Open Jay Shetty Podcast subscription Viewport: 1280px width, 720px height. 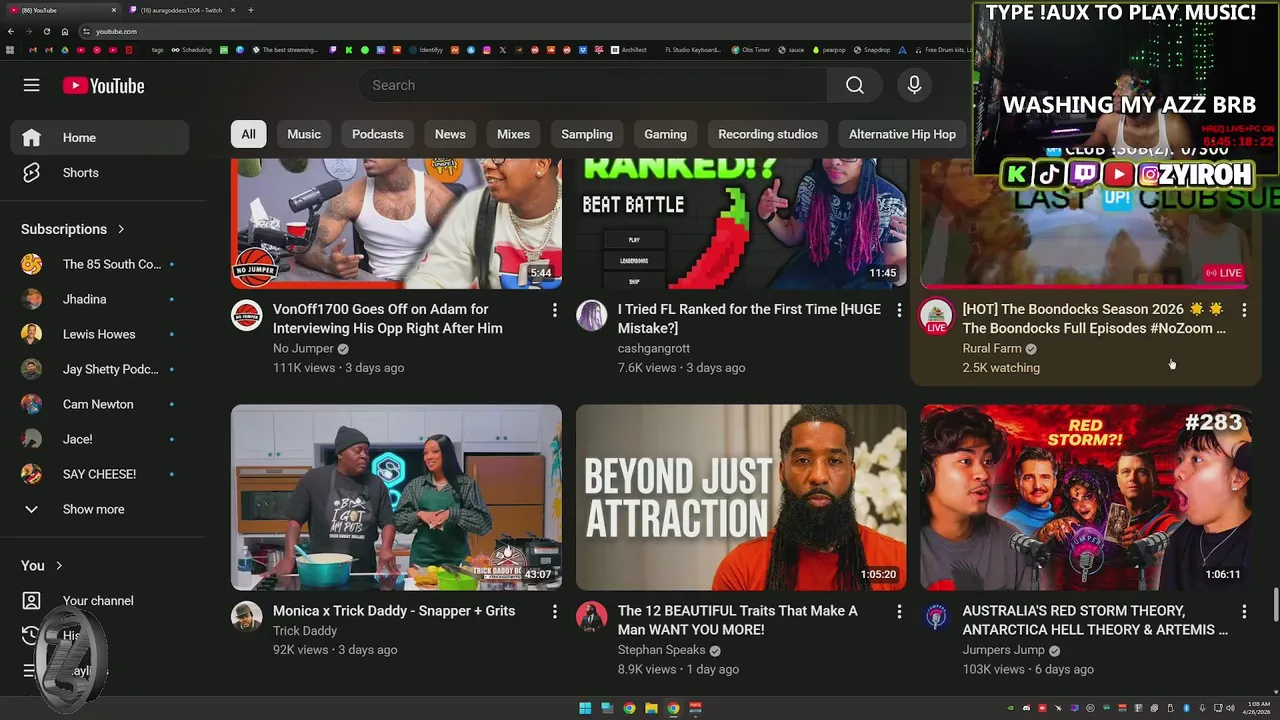[100, 369]
